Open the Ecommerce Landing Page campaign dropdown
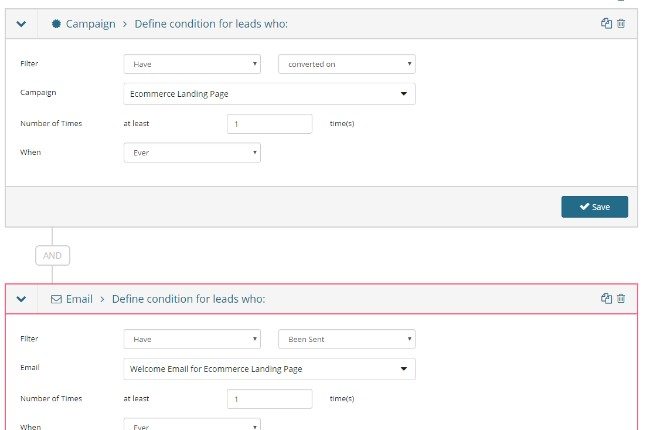 (269, 94)
